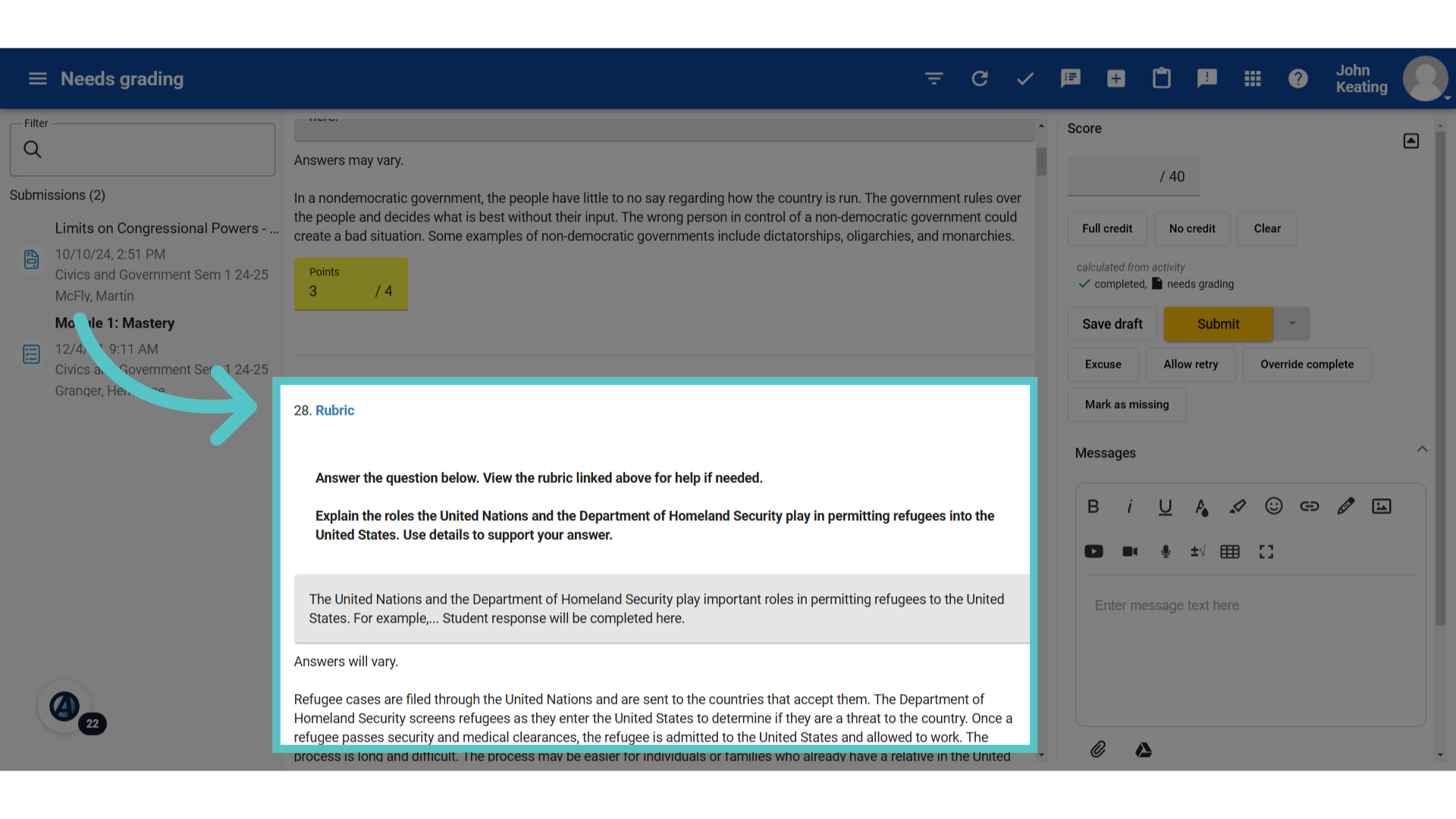Expand the John Keating account menu
This screenshot has width=1456, height=819.
coord(1425,78)
